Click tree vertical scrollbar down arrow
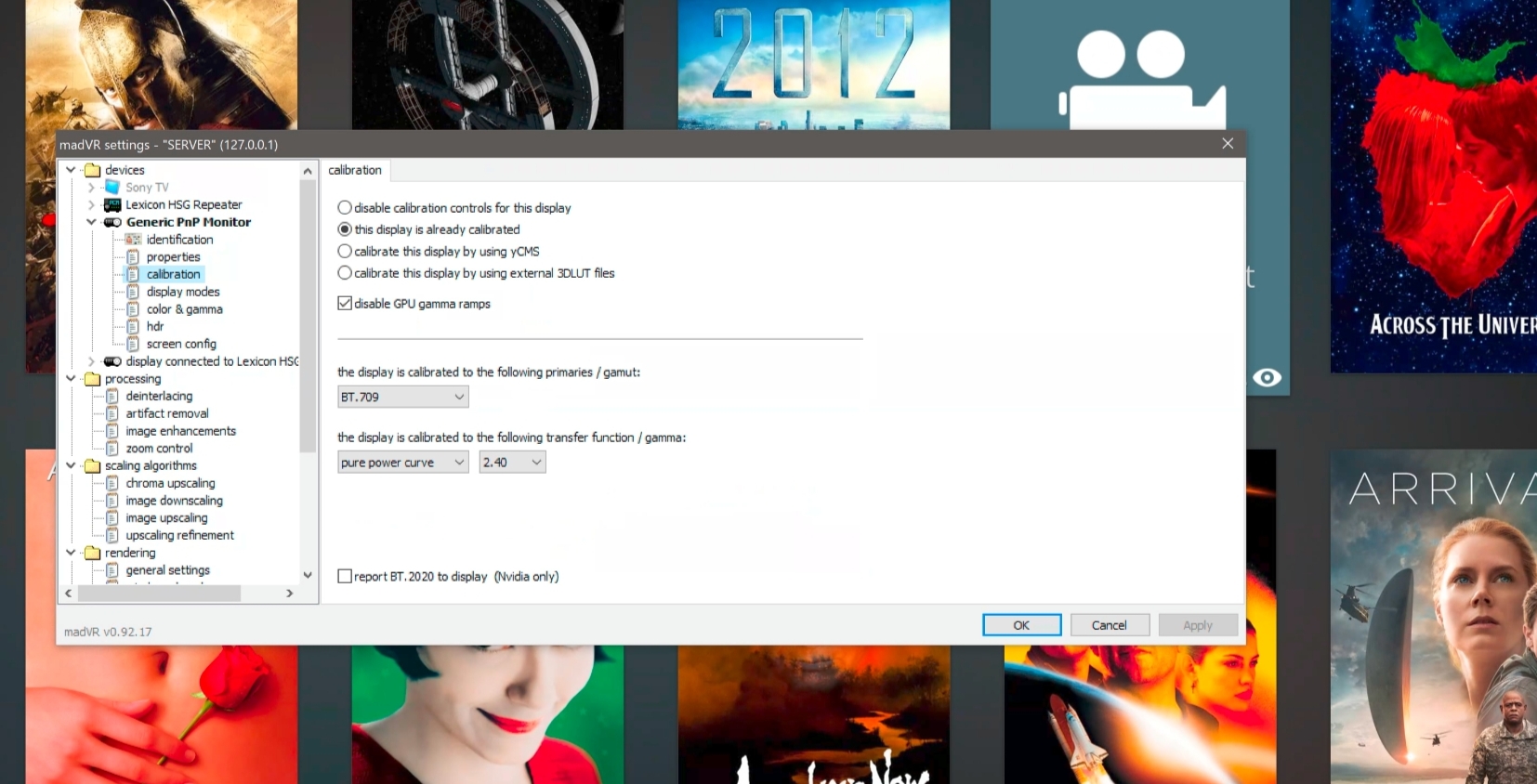The image size is (1537, 784). tap(308, 575)
